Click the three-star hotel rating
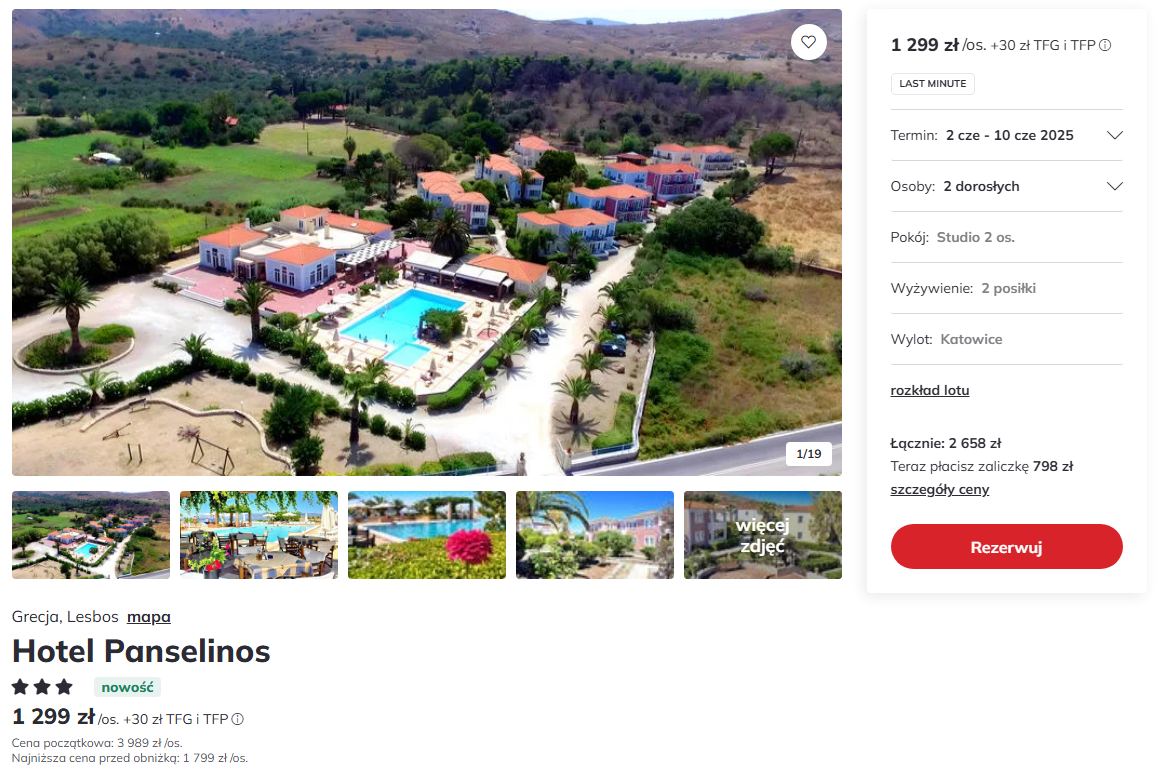Viewport: 1173px width, 781px height. coord(42,687)
